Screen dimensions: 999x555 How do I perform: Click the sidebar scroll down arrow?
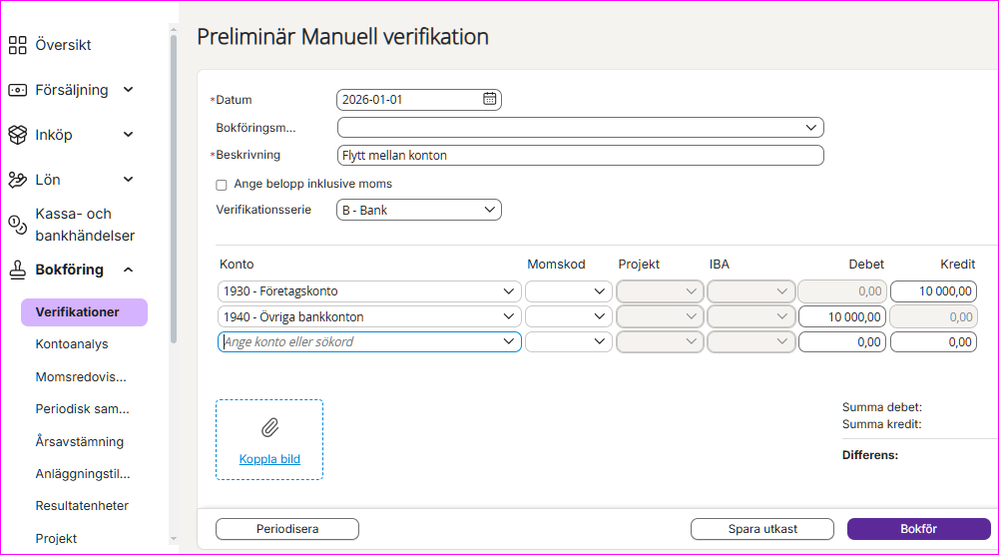(173, 539)
